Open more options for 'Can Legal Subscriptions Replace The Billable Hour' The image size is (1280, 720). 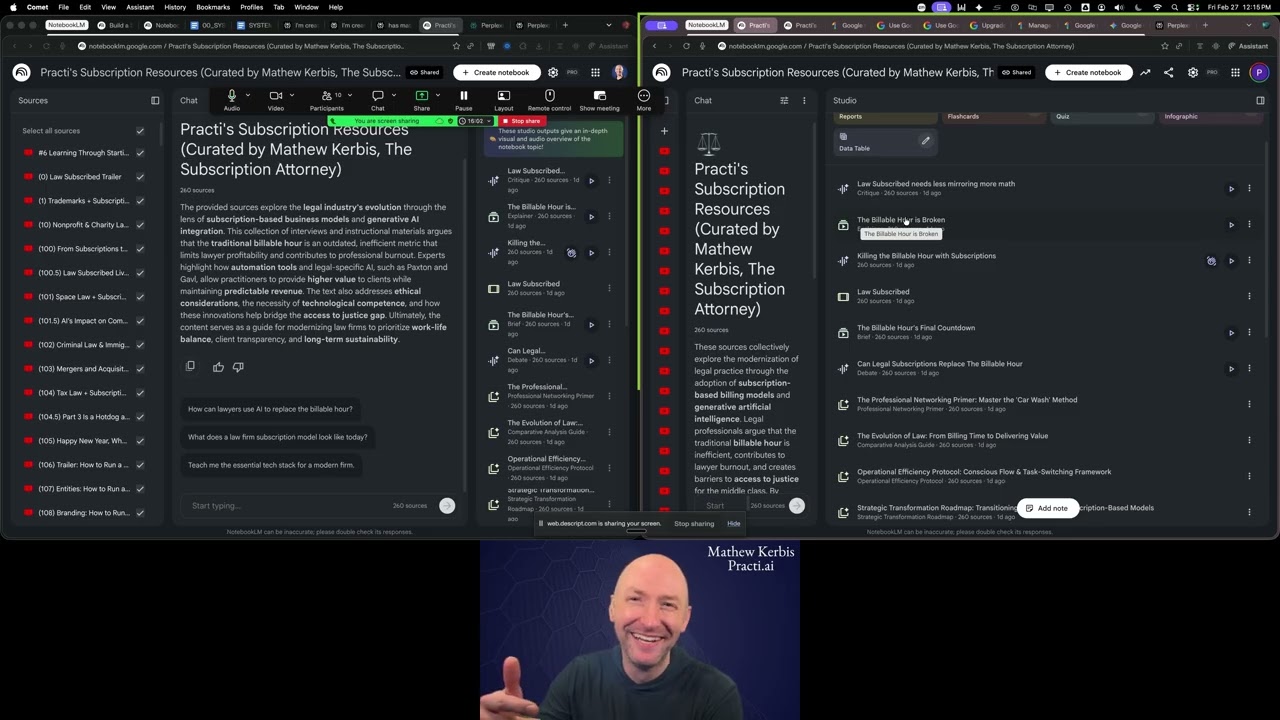tap(1249, 368)
